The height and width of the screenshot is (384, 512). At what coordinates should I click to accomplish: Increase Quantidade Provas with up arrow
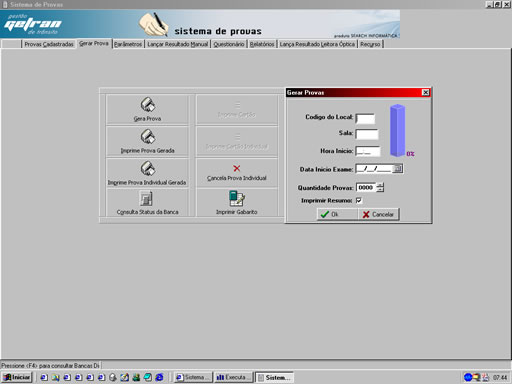[x=380, y=185]
